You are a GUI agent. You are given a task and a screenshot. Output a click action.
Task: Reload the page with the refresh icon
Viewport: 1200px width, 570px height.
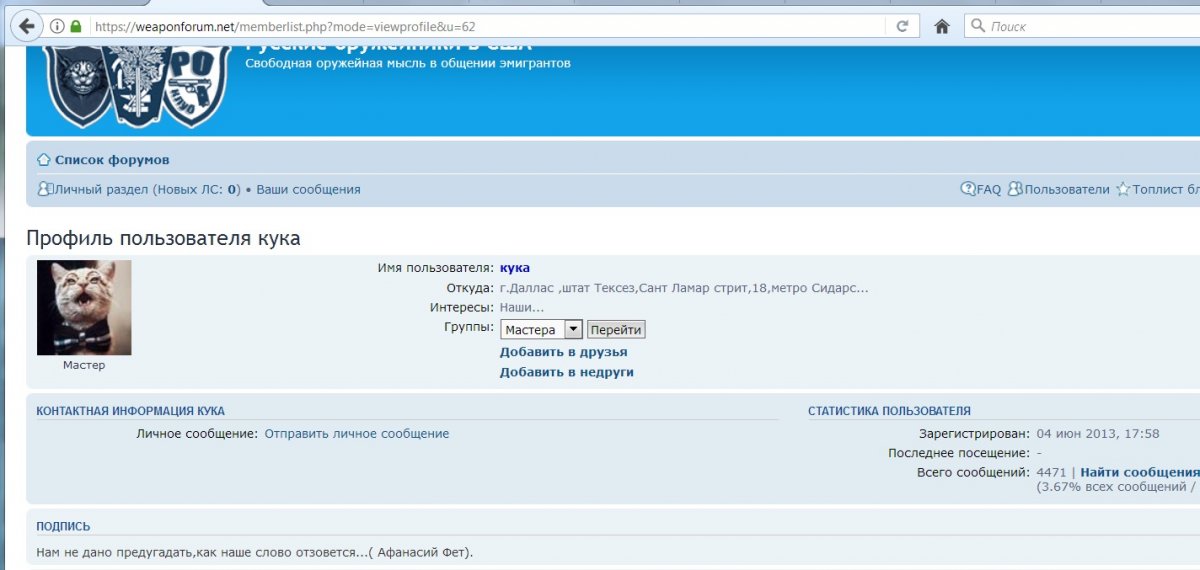tap(902, 26)
